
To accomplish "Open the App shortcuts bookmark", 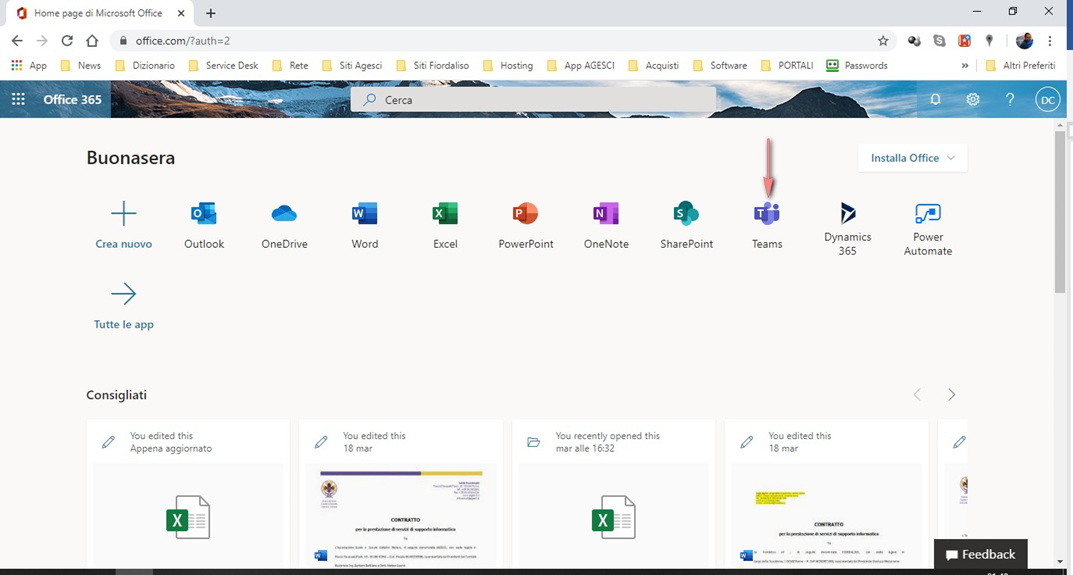I will [29, 66].
